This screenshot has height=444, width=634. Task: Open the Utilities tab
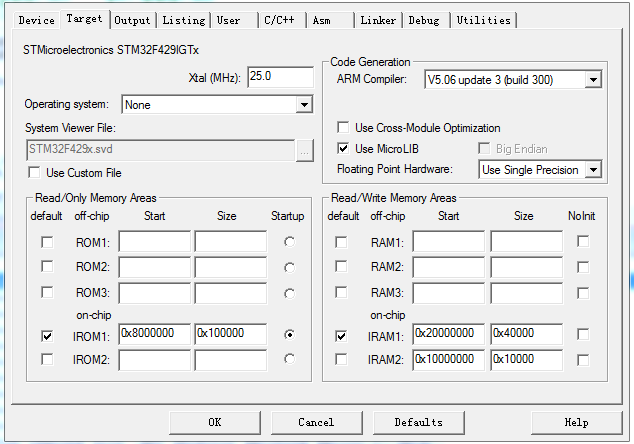484,20
